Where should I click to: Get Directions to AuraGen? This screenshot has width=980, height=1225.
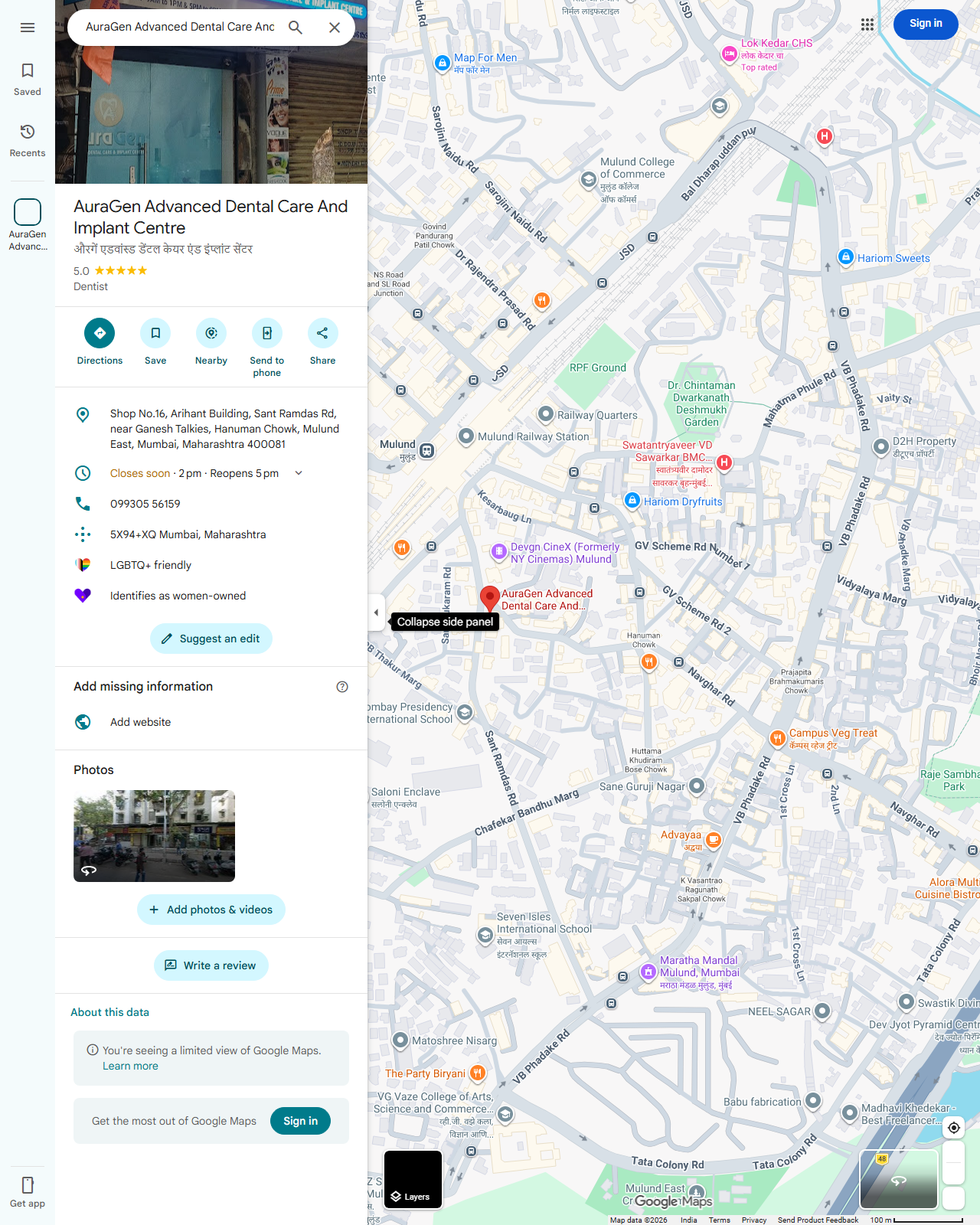pos(100,341)
